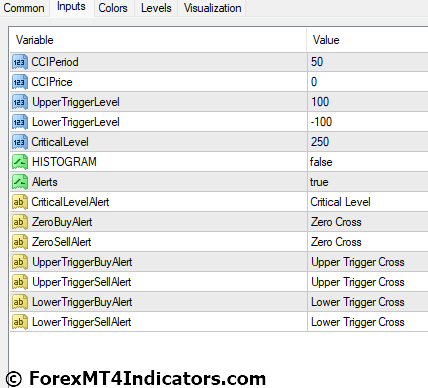Select the LowerTriggerSellAlert value Lower Trigger Cross
Screen dimensions: 428x388
coord(358,322)
